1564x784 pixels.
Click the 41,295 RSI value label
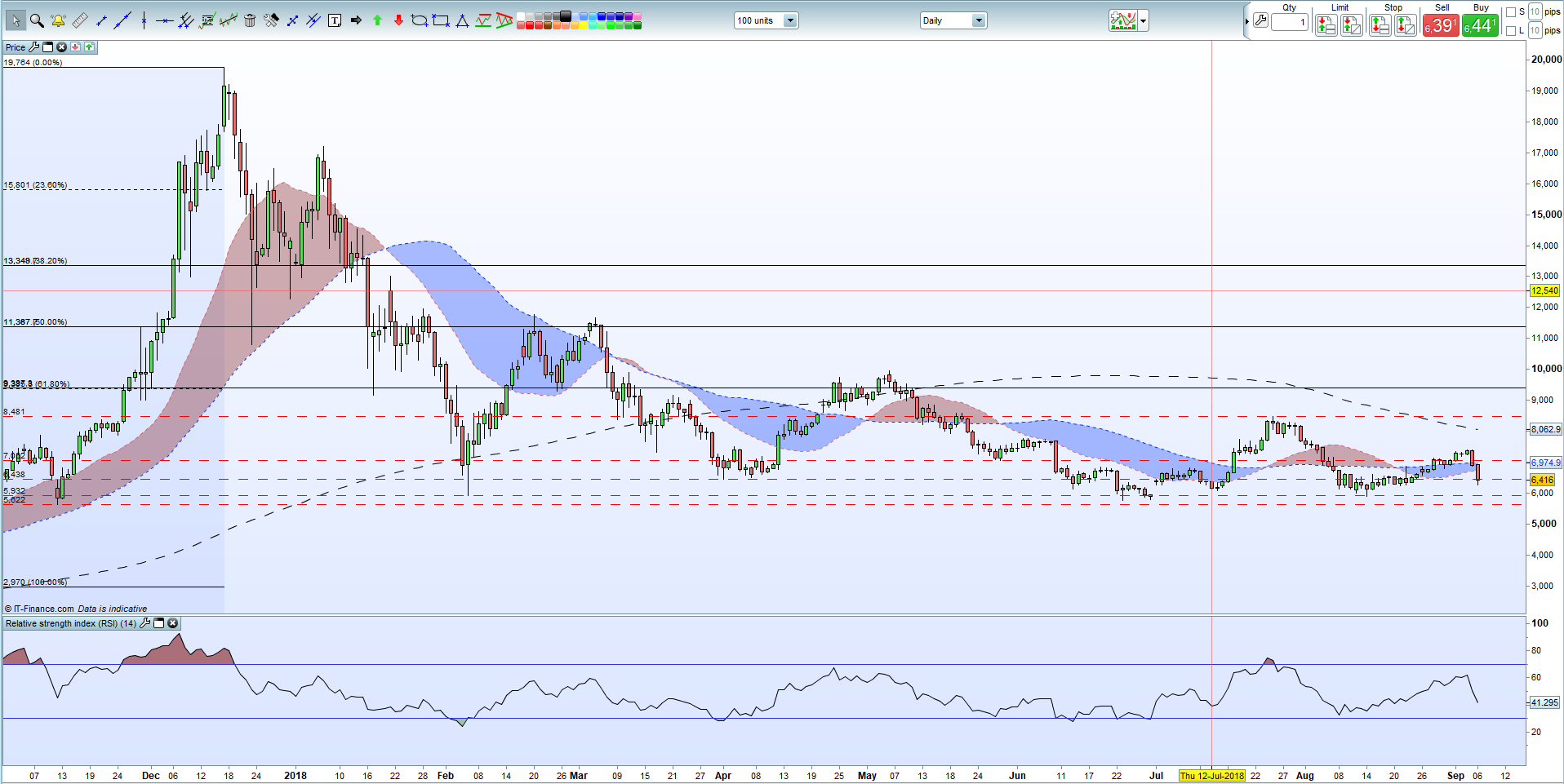coord(1544,702)
